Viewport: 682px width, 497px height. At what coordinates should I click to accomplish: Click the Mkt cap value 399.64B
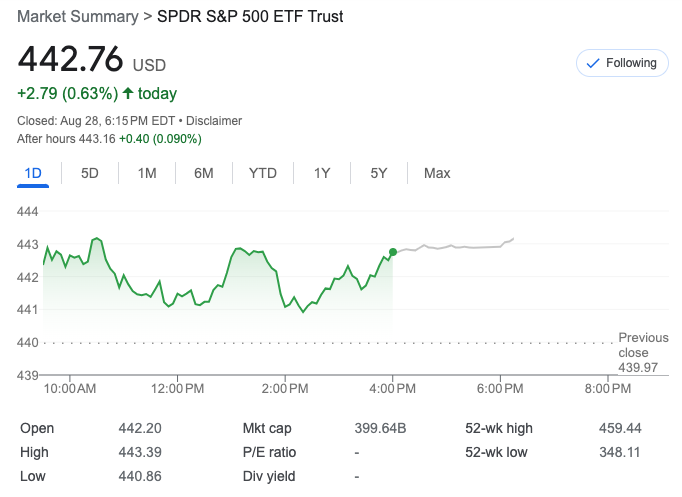click(x=381, y=428)
